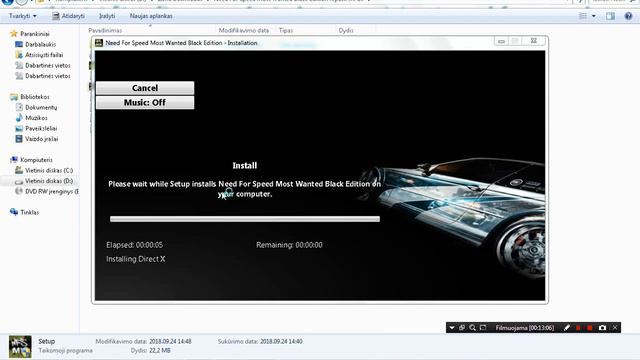The width and height of the screenshot is (640, 360).
Task: Close the recorder toolbar
Action: [615, 328]
